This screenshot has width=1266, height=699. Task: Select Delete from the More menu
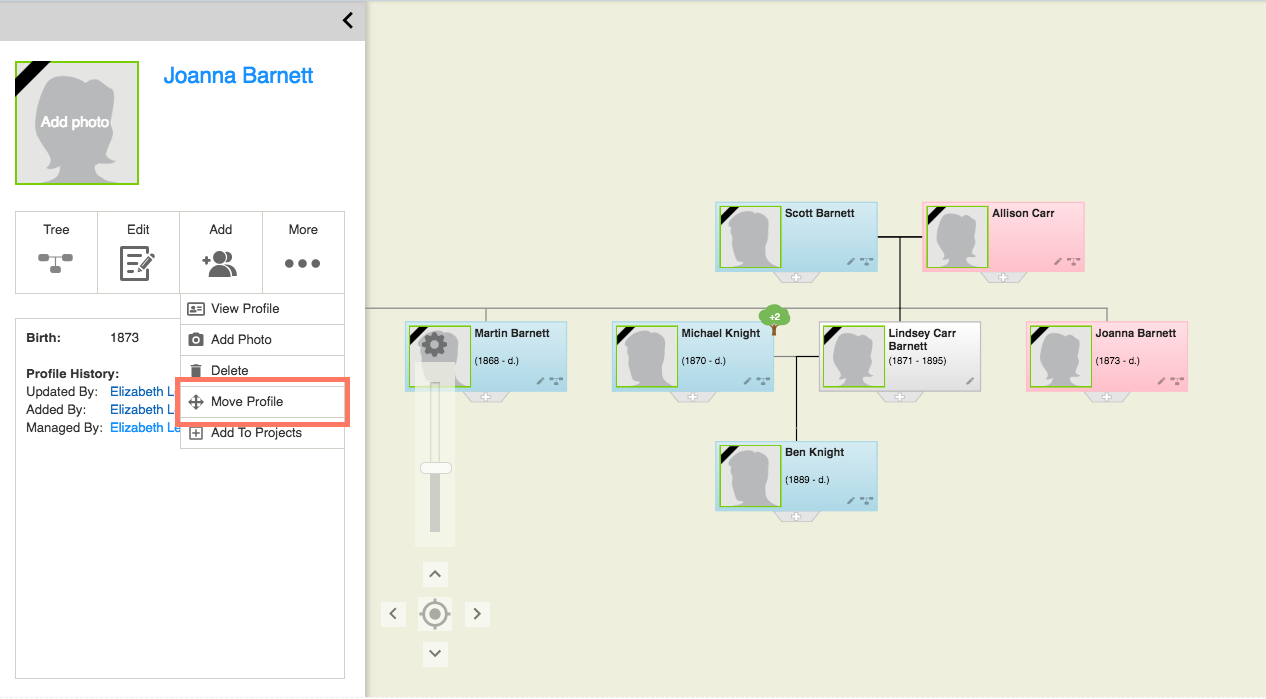tap(229, 371)
